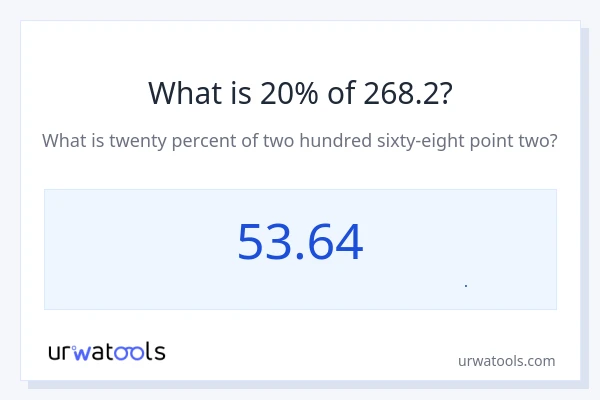Click the heading "What is 20% of 268.2?"

point(300,93)
